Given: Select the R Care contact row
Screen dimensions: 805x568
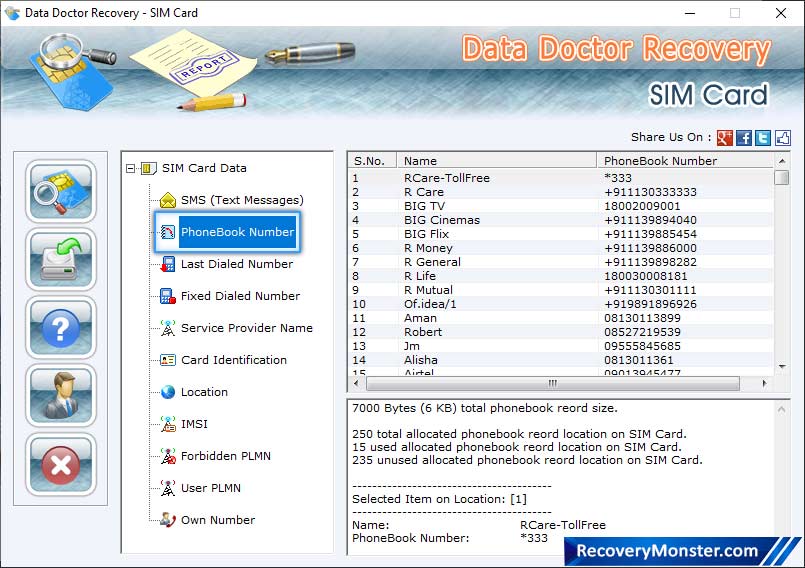Looking at the screenshot, I should (561, 192).
